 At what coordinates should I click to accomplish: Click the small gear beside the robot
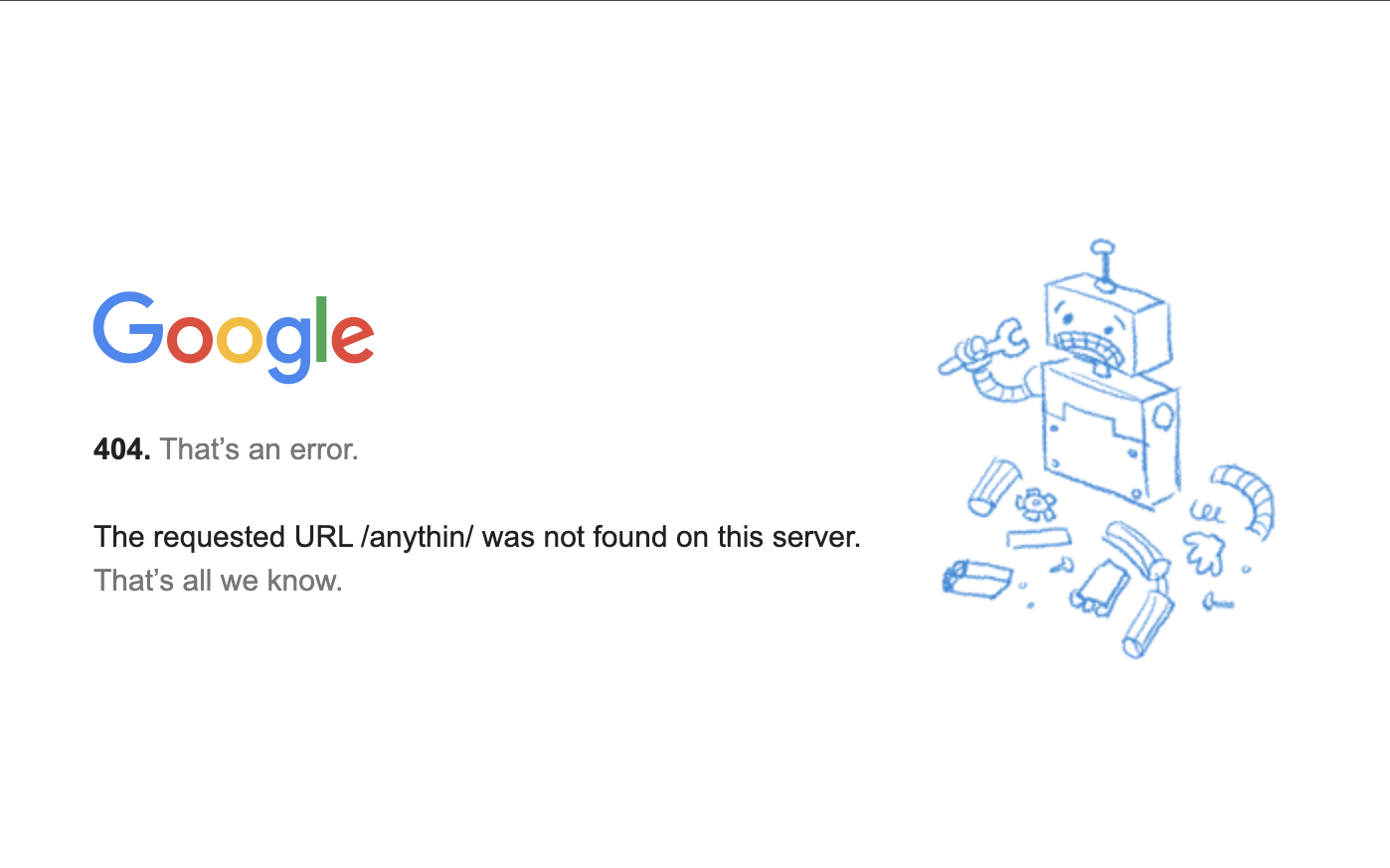1036,504
